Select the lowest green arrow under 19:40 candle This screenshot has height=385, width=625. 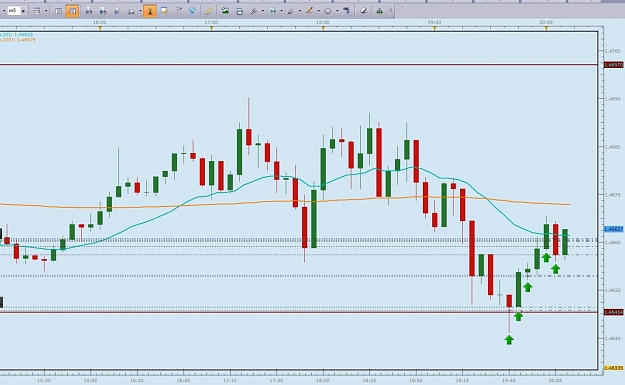click(509, 340)
